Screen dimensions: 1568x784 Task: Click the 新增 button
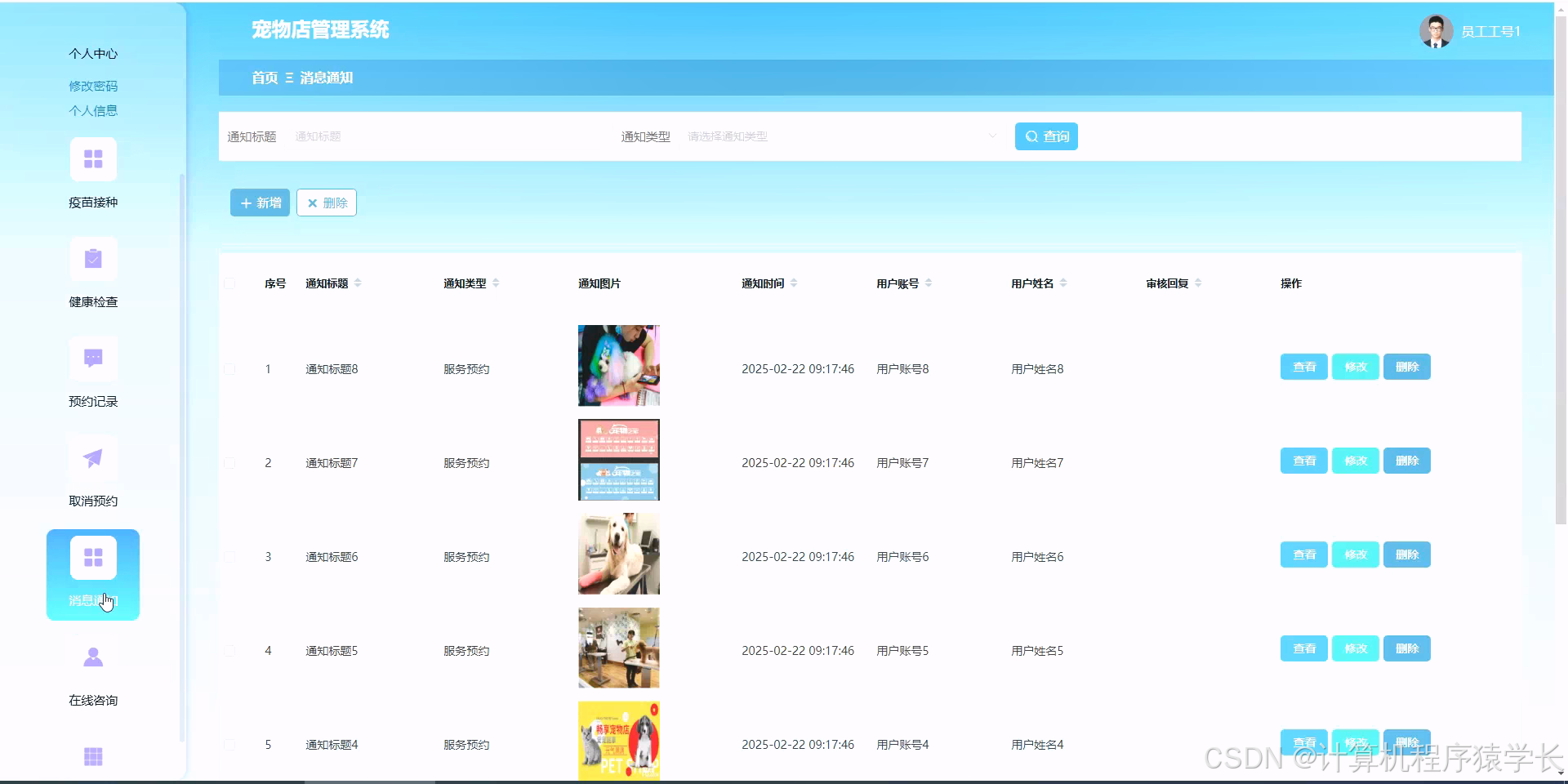[x=259, y=203]
